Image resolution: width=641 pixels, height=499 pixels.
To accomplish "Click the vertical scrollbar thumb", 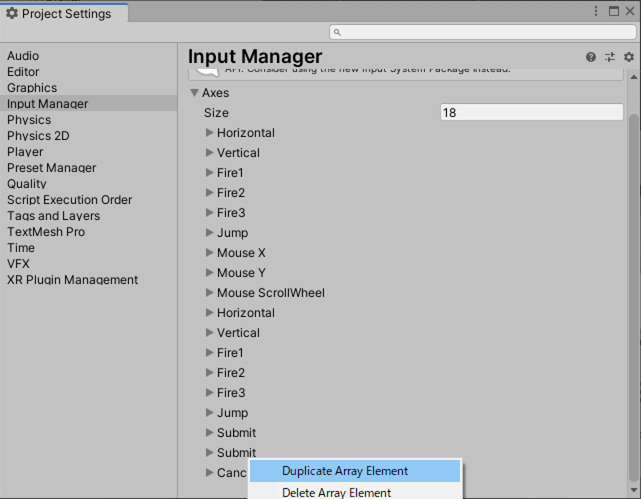I will point(634,298).
